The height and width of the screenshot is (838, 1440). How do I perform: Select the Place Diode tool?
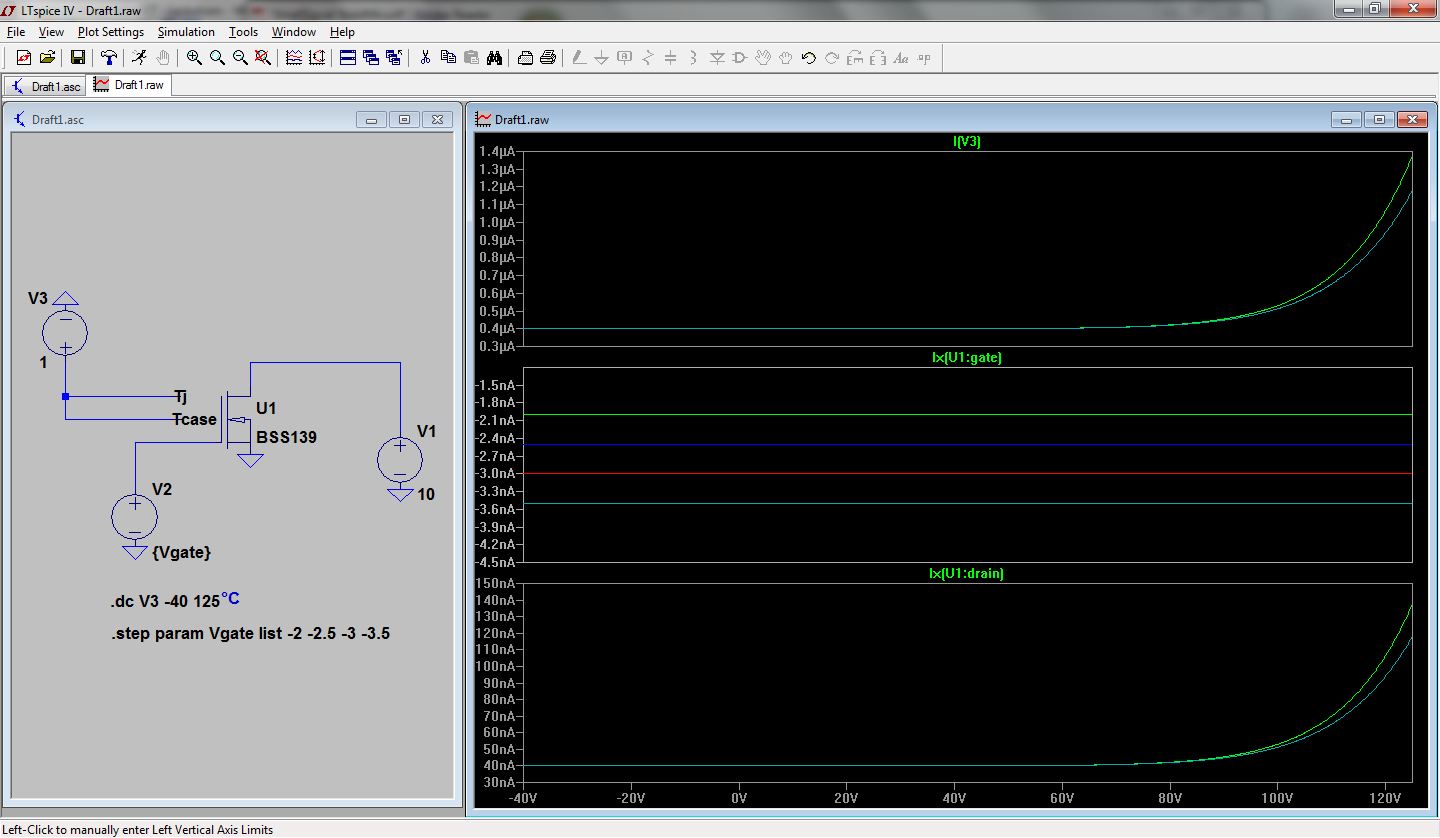point(717,58)
